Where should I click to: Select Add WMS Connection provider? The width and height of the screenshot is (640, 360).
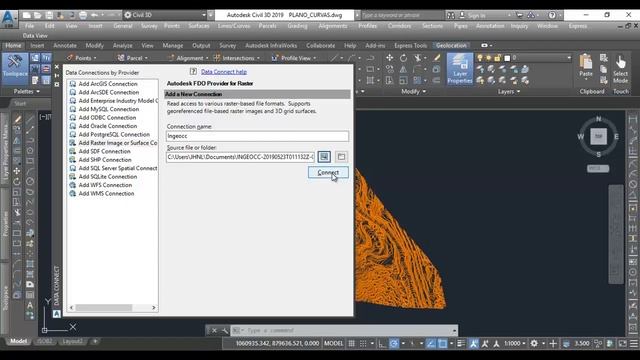coord(106,193)
